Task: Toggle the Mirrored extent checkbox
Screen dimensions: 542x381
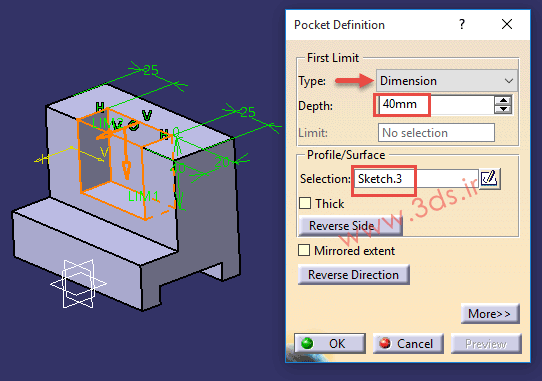Action: point(304,250)
